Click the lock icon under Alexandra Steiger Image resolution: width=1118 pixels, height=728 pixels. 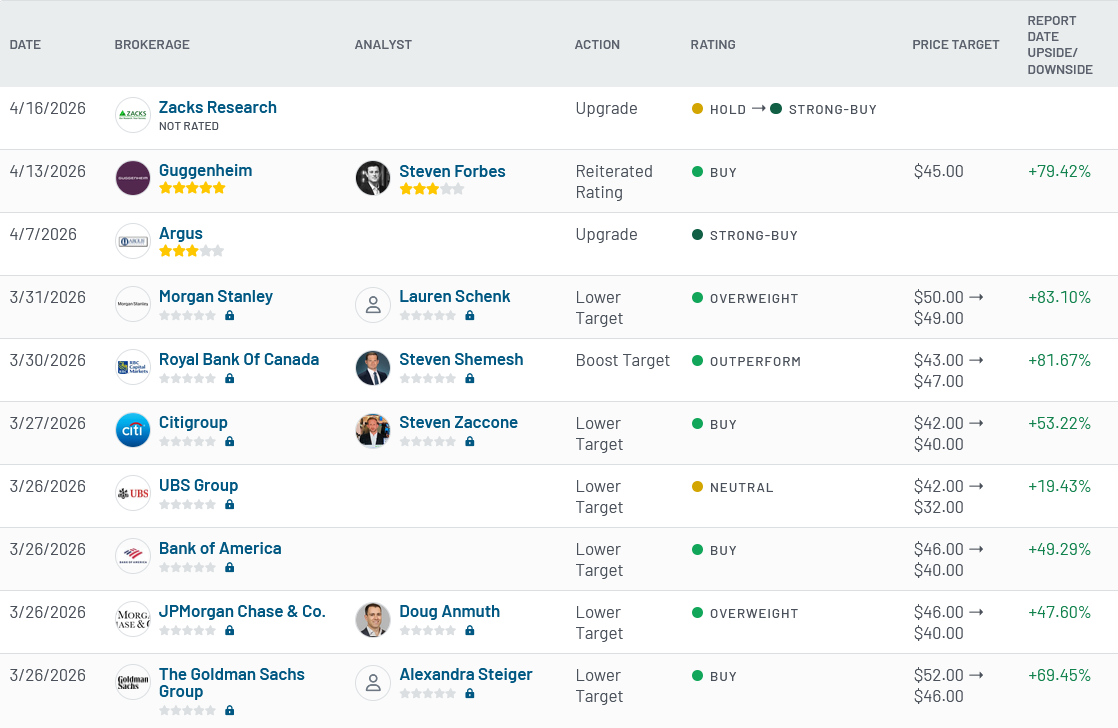coord(470,693)
